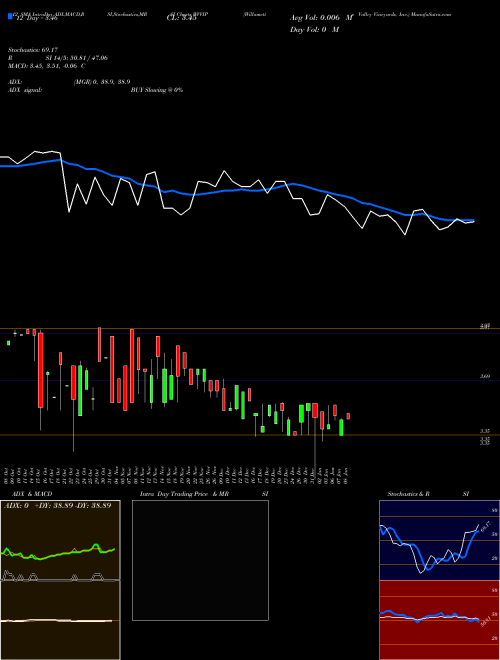This screenshot has height=660, width=500.
Task: Click the blue 12 Day SMA legend square
Action: pyautogui.click(x=10, y=16)
